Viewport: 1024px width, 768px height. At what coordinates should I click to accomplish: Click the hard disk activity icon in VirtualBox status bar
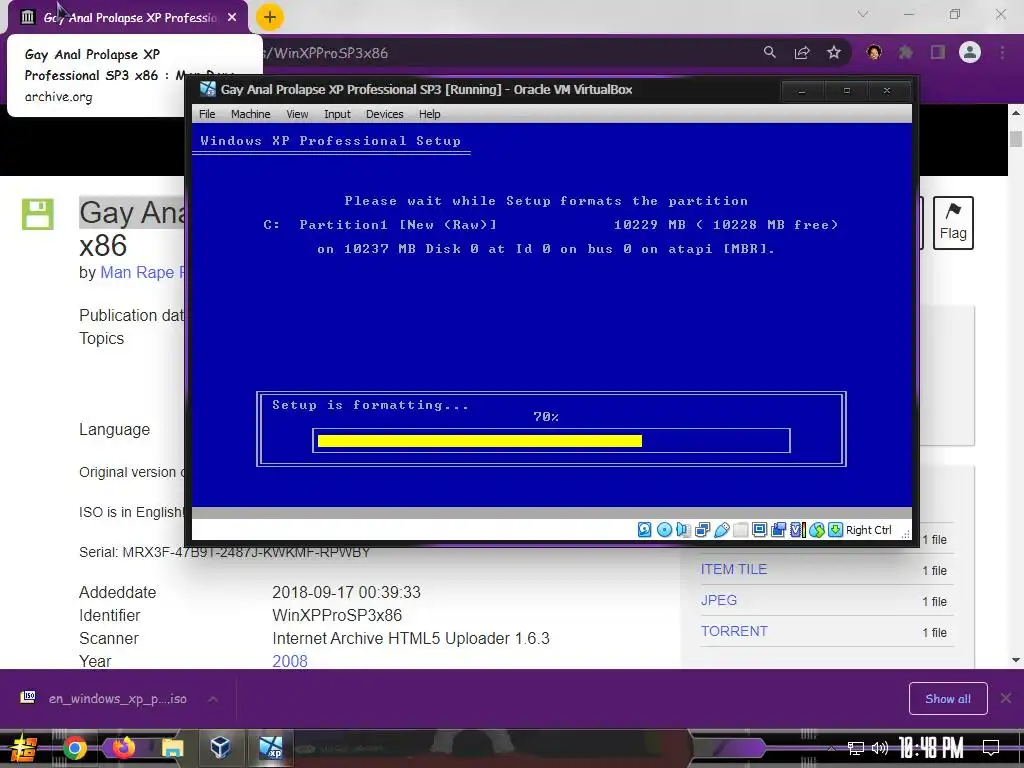click(x=645, y=530)
